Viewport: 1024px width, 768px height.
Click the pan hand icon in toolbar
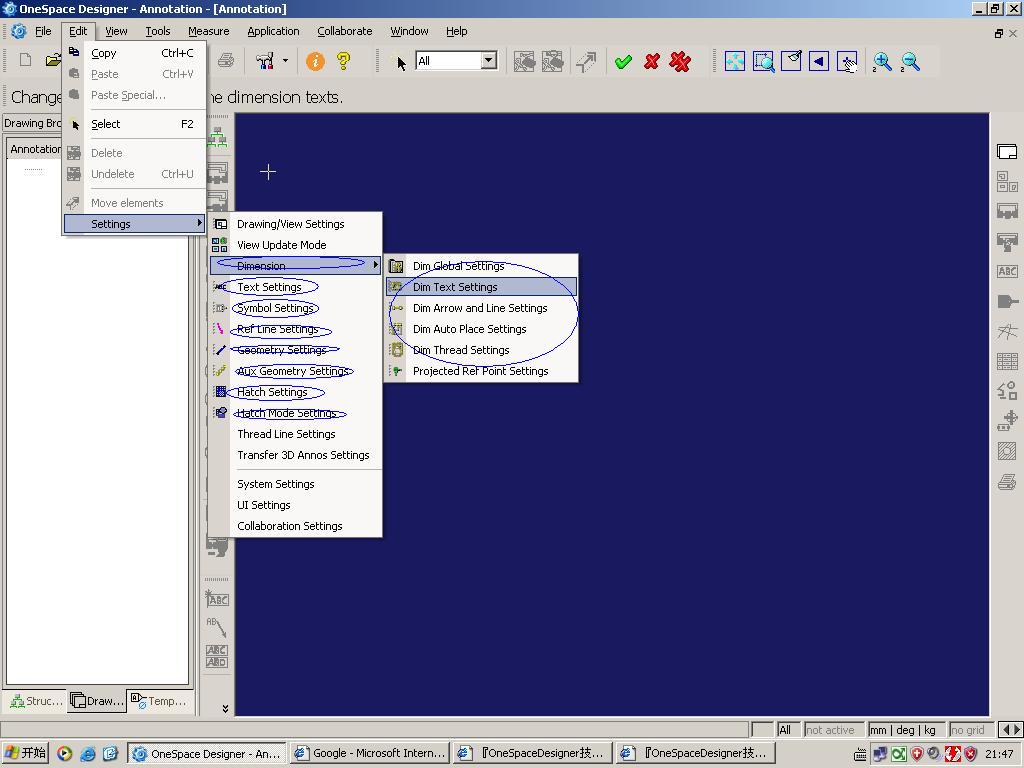pyautogui.click(x=847, y=61)
